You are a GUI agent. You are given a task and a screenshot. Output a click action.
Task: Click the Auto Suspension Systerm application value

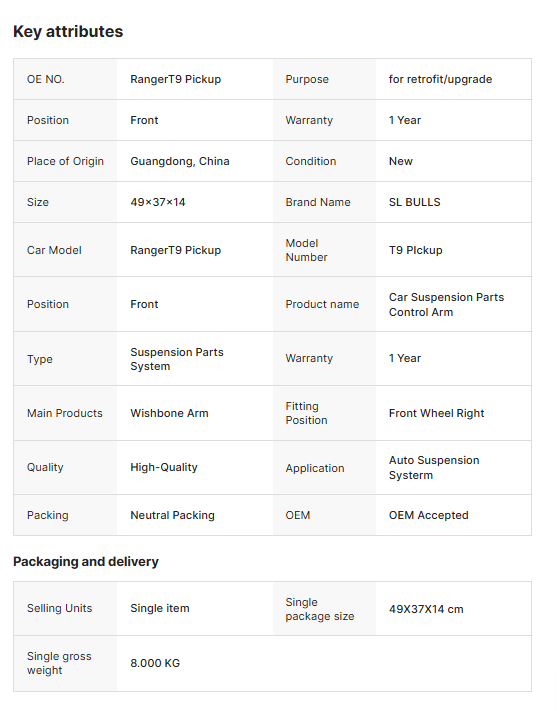click(x=434, y=468)
